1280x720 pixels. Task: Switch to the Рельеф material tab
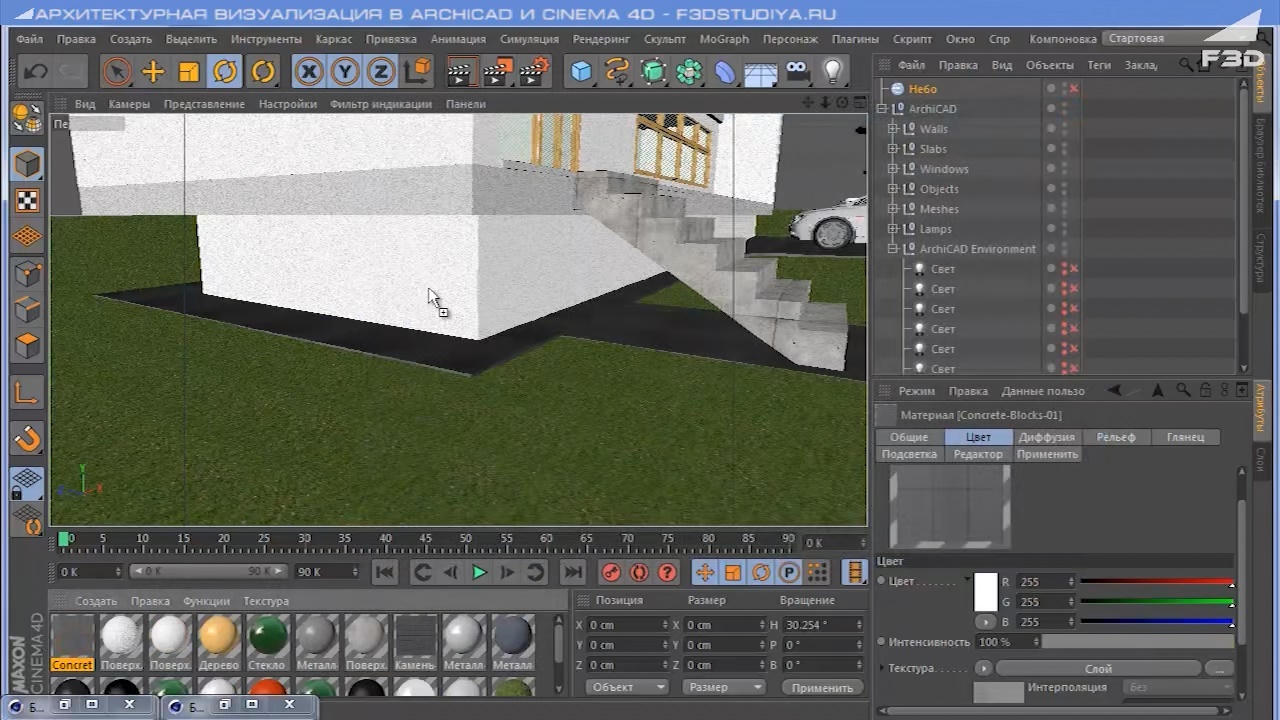1115,437
